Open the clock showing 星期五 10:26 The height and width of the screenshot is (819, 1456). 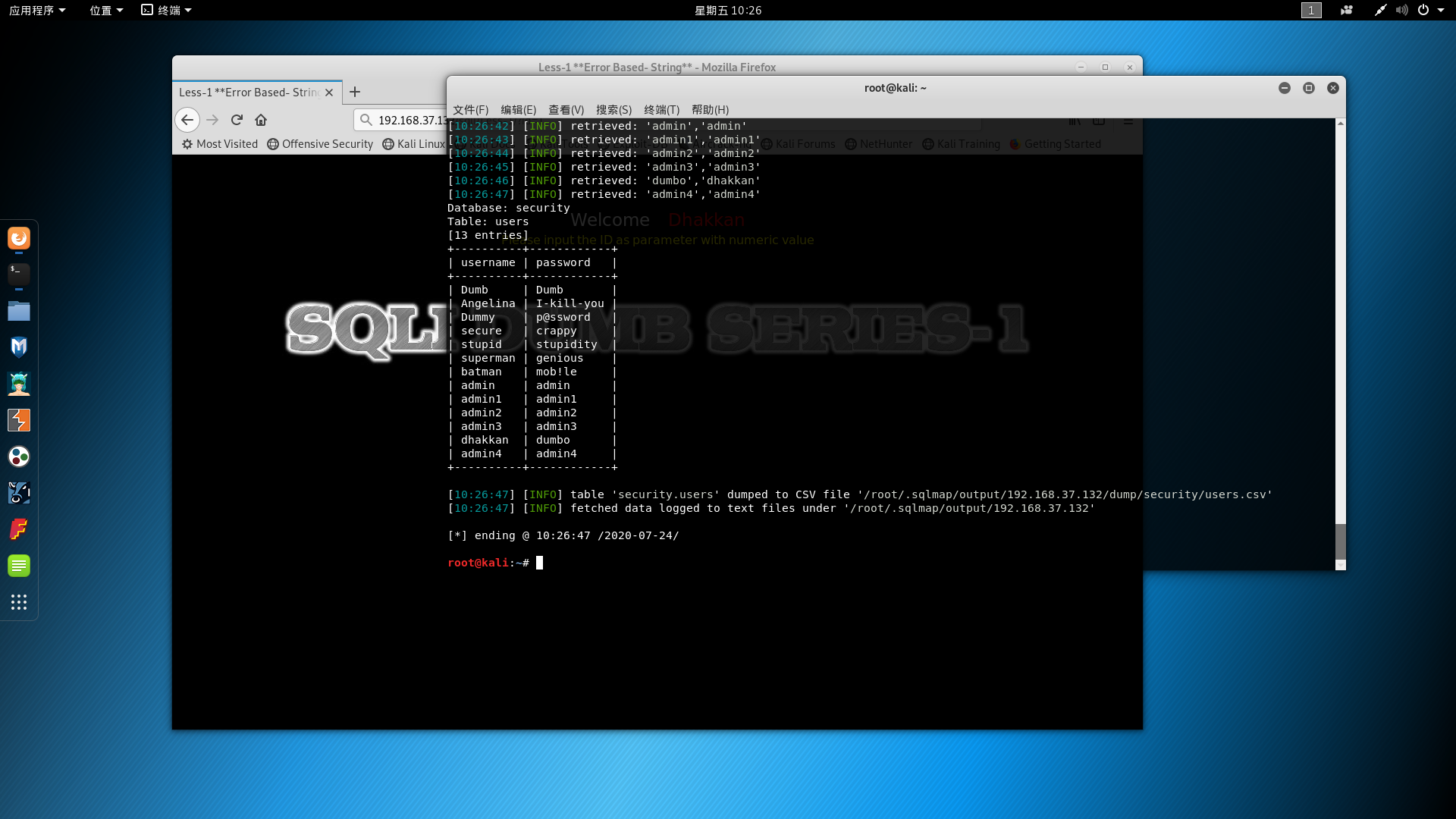pos(728,10)
